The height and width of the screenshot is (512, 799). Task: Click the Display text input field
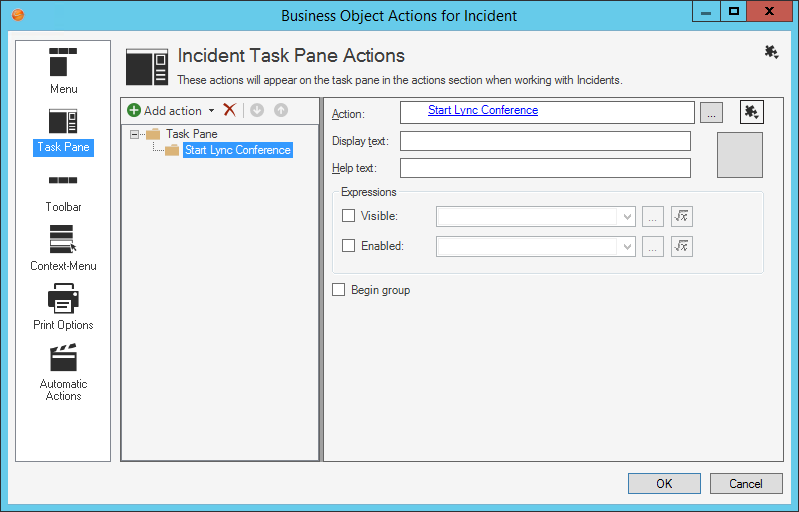point(545,141)
